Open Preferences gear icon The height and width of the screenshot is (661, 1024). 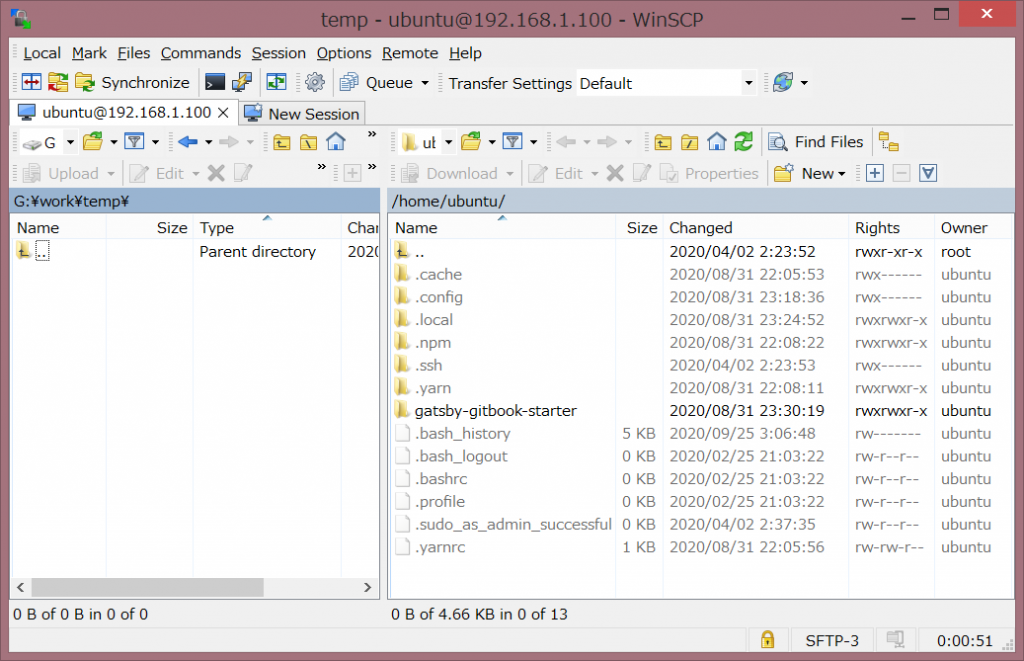[315, 82]
